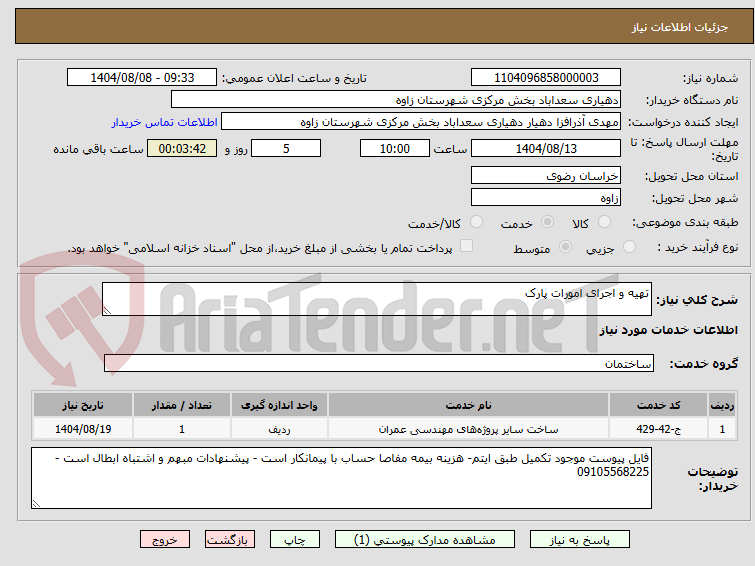Click service code cell ج-42-429
Viewport: 755px width, 566px height.
click(658, 429)
